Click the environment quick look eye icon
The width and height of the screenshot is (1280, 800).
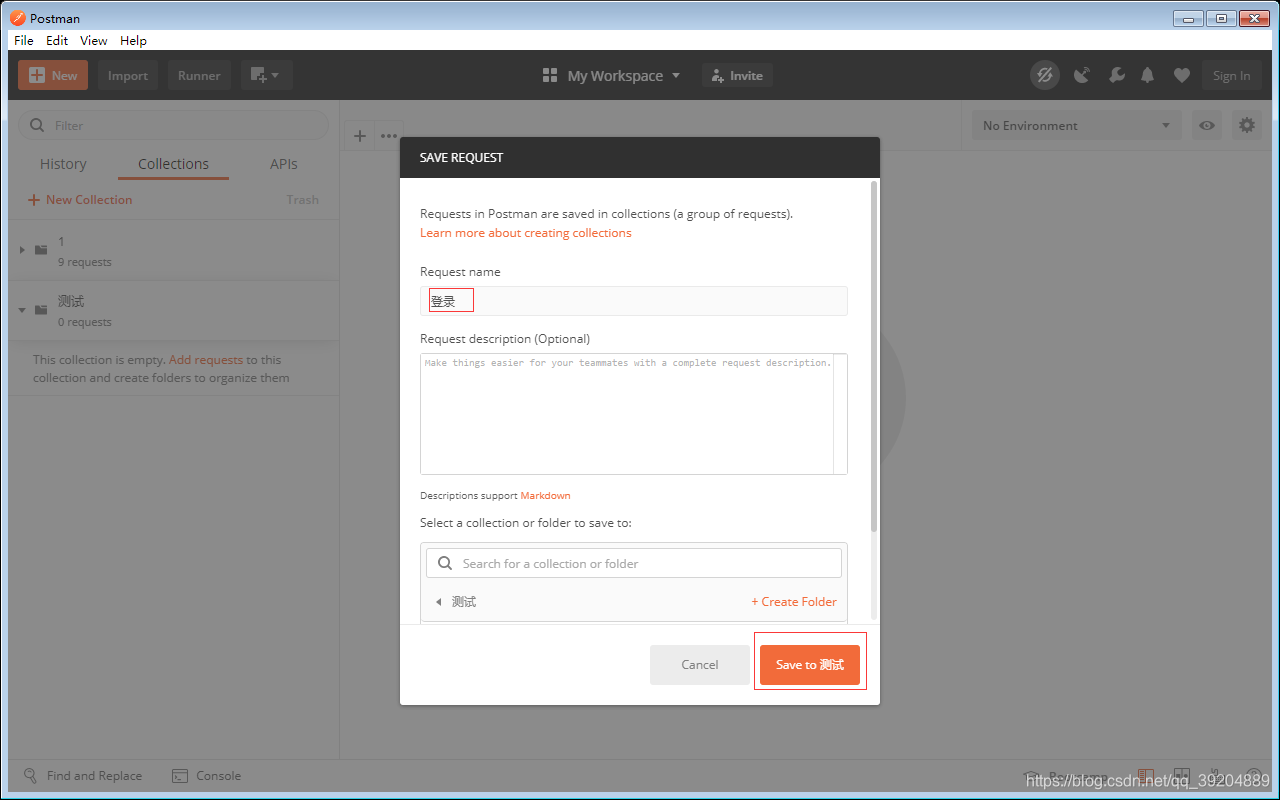1207,125
